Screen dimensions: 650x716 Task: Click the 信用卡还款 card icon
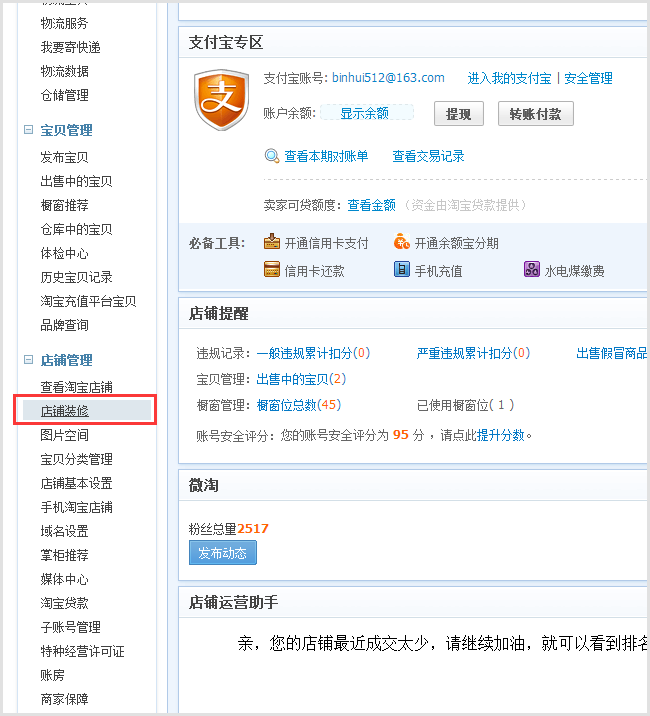272,269
